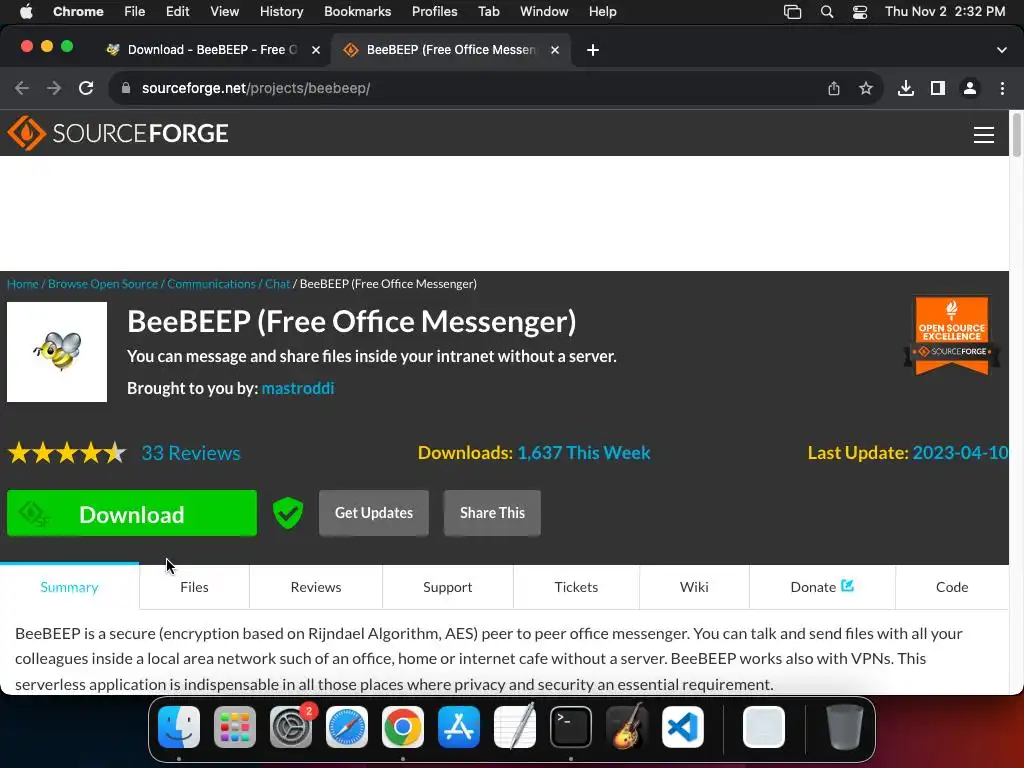Open Chrome downloads icon
1024x768 pixels.
(906, 88)
